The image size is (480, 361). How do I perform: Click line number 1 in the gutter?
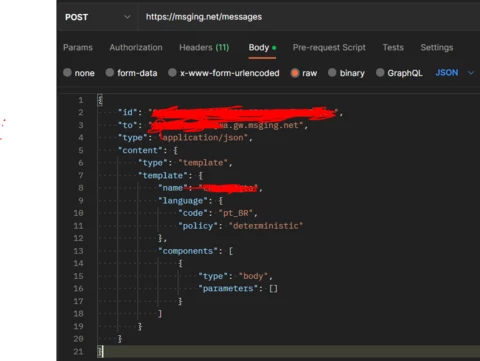tap(81, 100)
